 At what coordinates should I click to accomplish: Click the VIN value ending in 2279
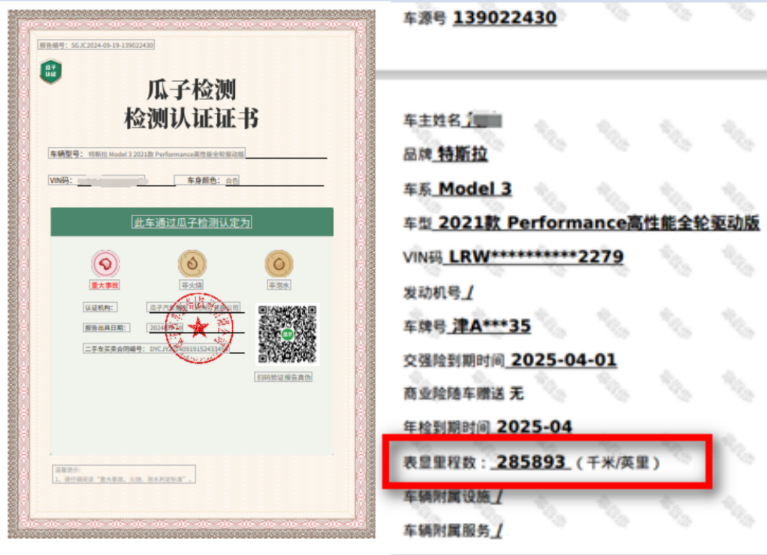click(x=536, y=257)
